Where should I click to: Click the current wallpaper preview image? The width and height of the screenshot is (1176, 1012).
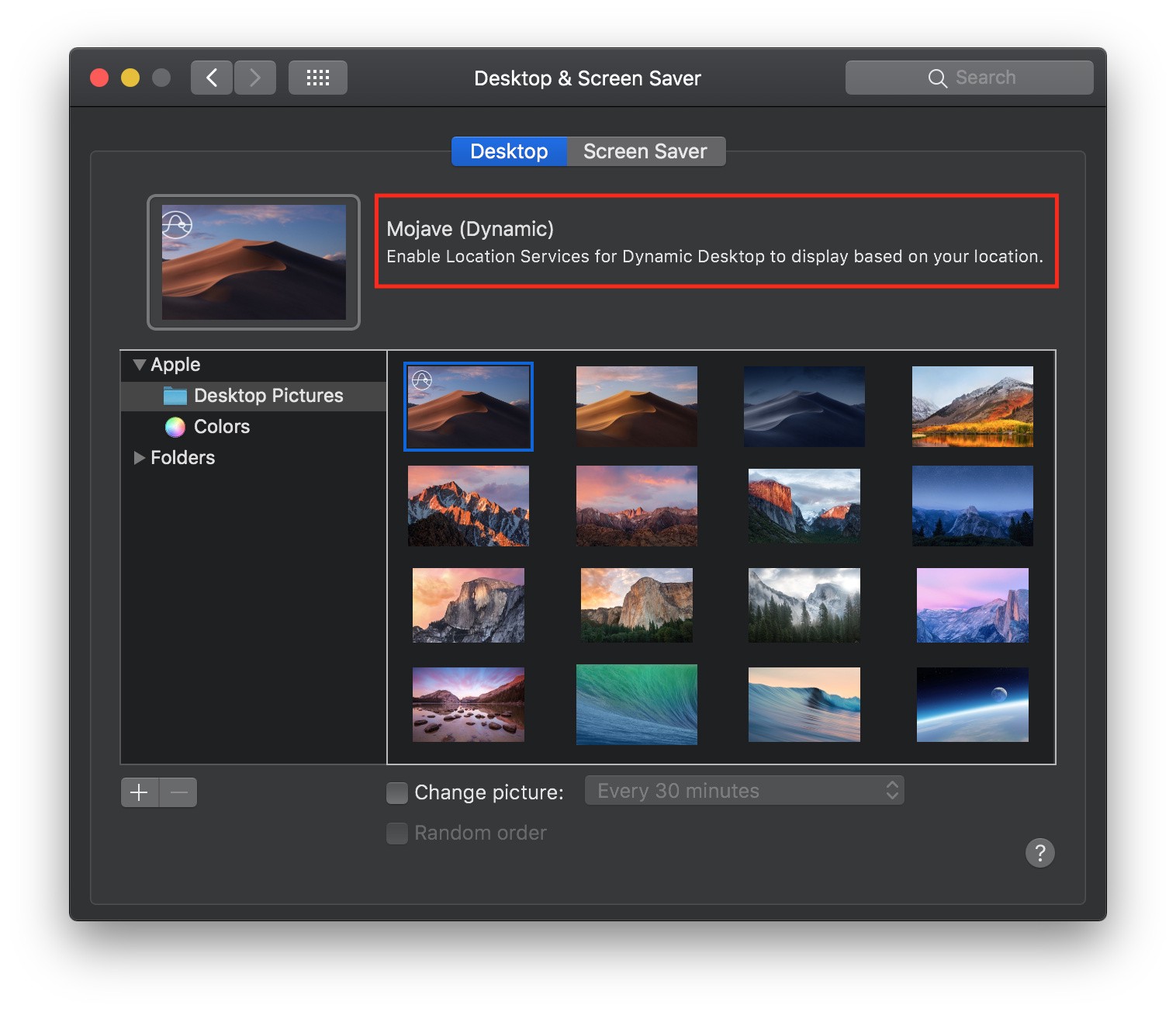[254, 262]
